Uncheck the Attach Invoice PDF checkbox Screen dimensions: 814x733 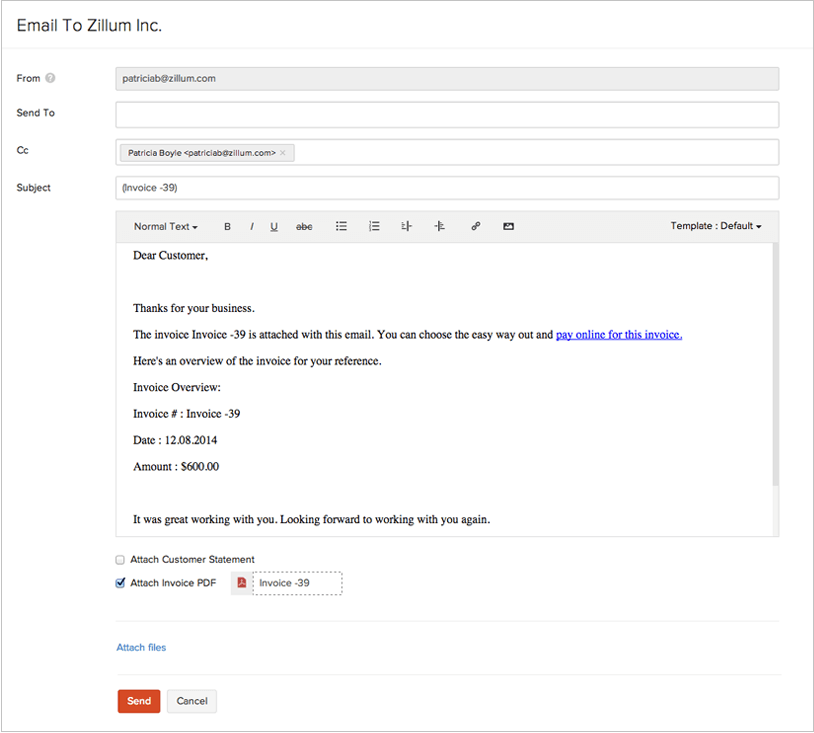121,583
